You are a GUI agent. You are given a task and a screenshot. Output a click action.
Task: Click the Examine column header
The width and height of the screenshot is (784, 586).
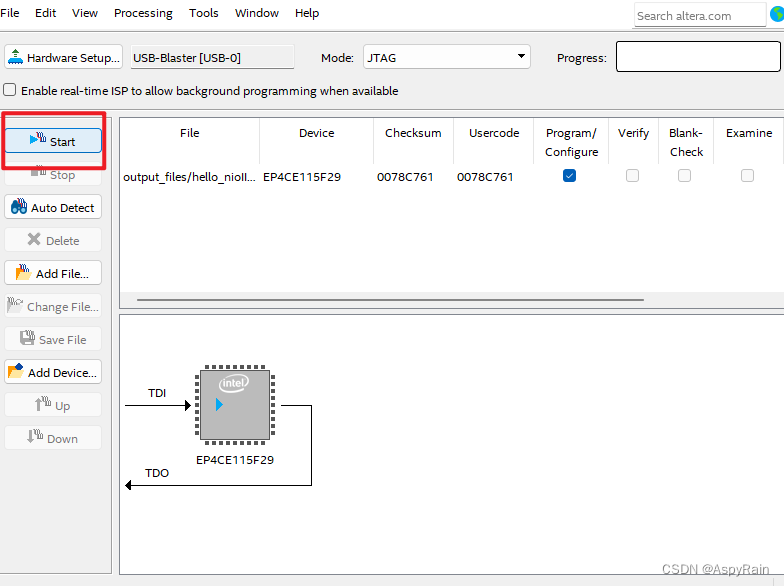(749, 142)
